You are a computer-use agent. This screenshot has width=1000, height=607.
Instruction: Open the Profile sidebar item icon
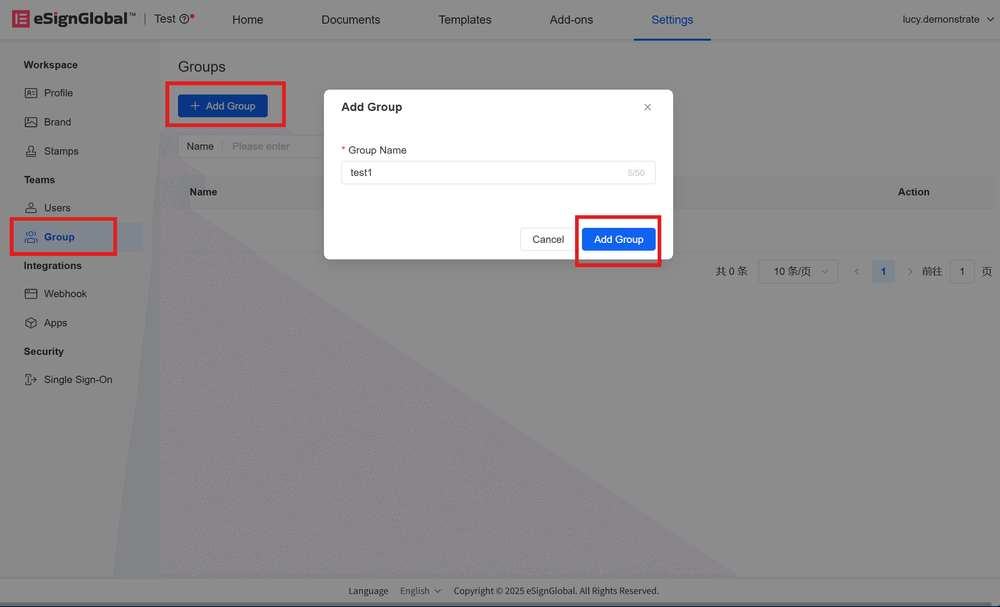pos(31,93)
